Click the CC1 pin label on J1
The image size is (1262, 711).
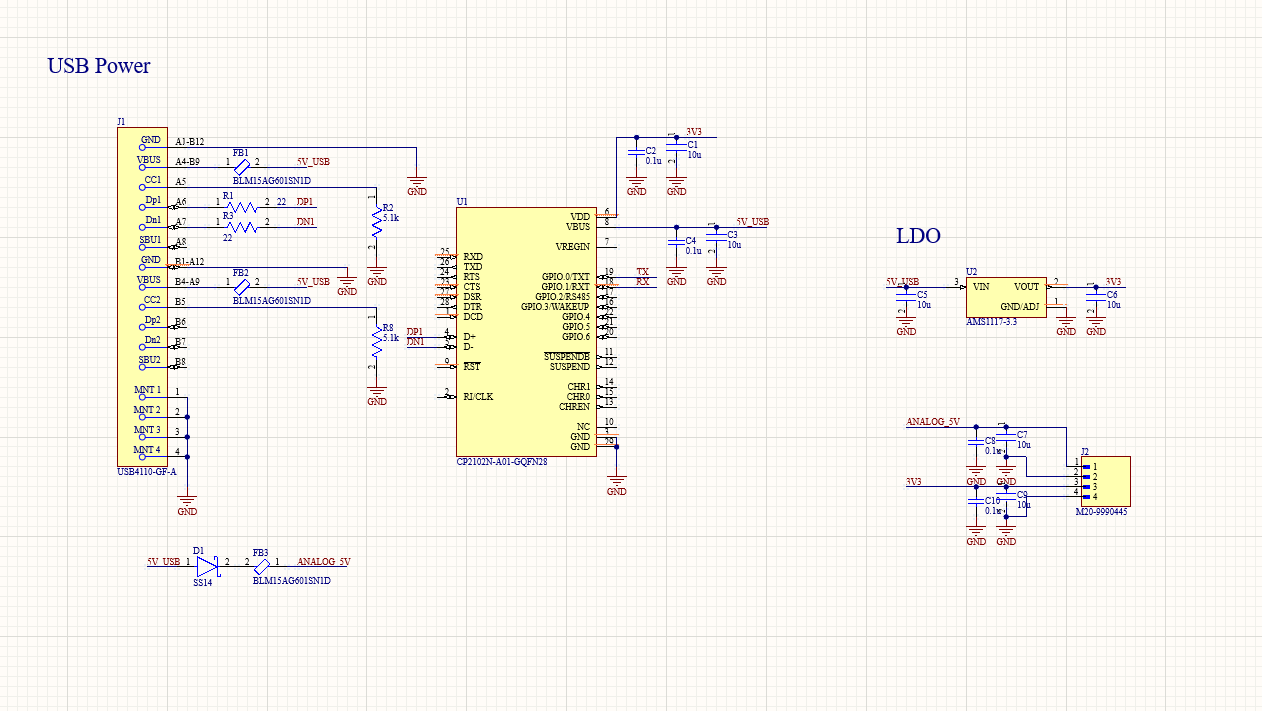(x=153, y=180)
